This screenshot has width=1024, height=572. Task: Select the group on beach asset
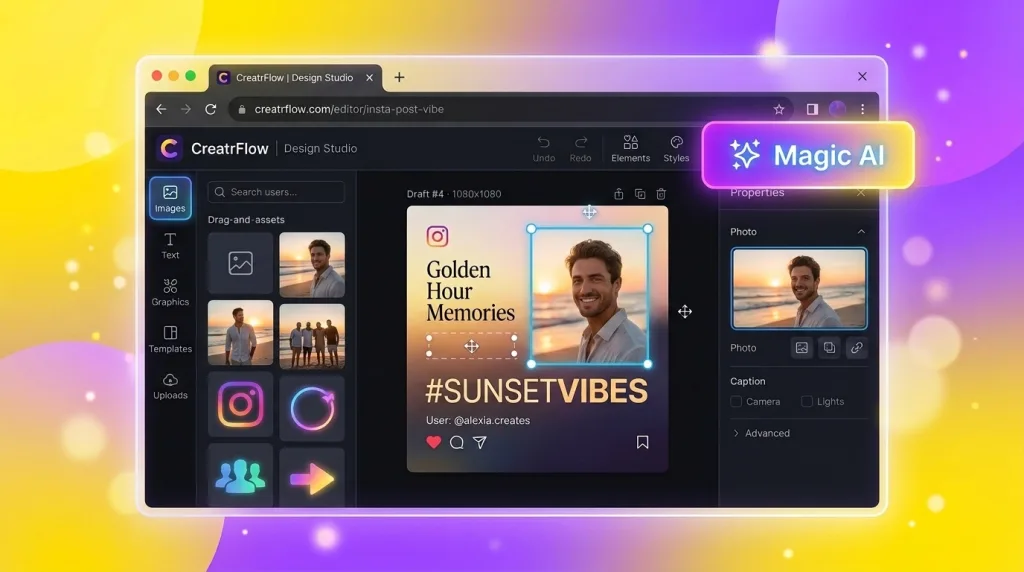tap(312, 336)
